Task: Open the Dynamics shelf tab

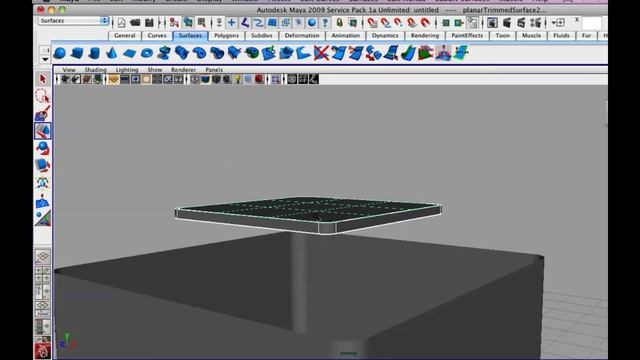Action: point(385,36)
